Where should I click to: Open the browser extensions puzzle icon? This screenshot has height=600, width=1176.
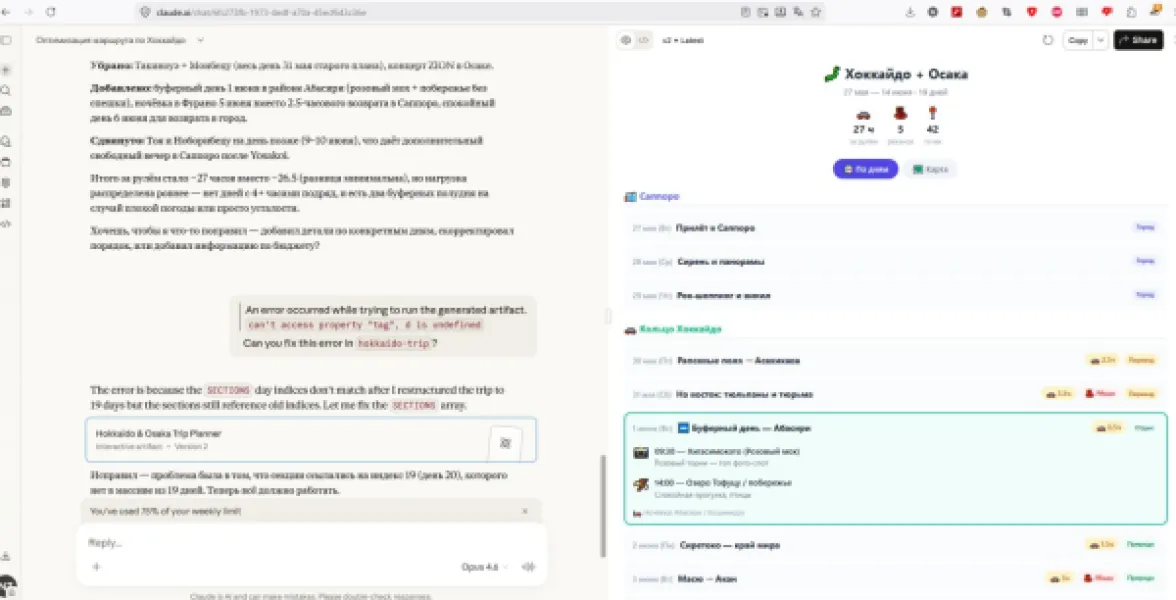pyautogui.click(x=1132, y=12)
